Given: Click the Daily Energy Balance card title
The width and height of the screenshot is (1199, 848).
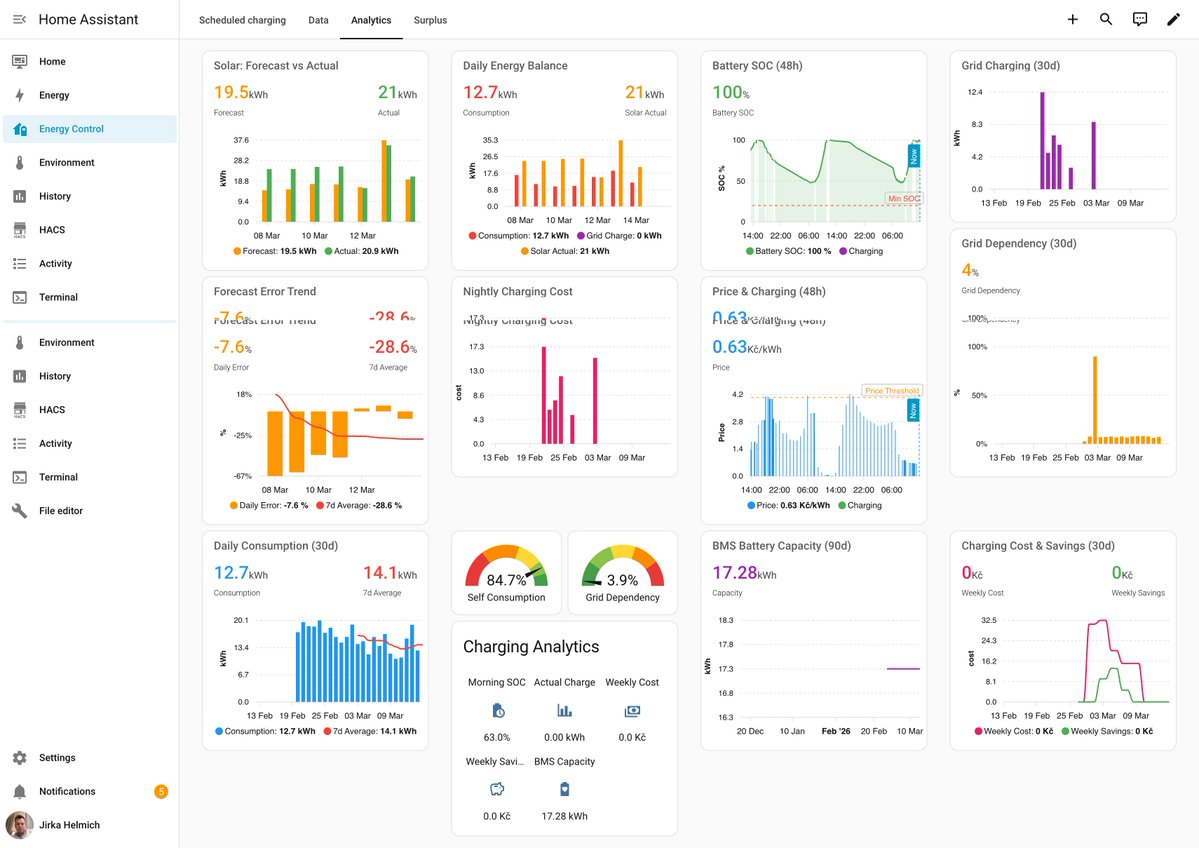Looking at the screenshot, I should coord(515,66).
